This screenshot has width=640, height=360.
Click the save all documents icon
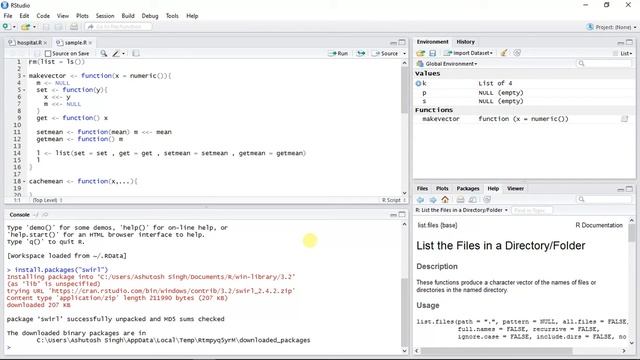[59, 27]
